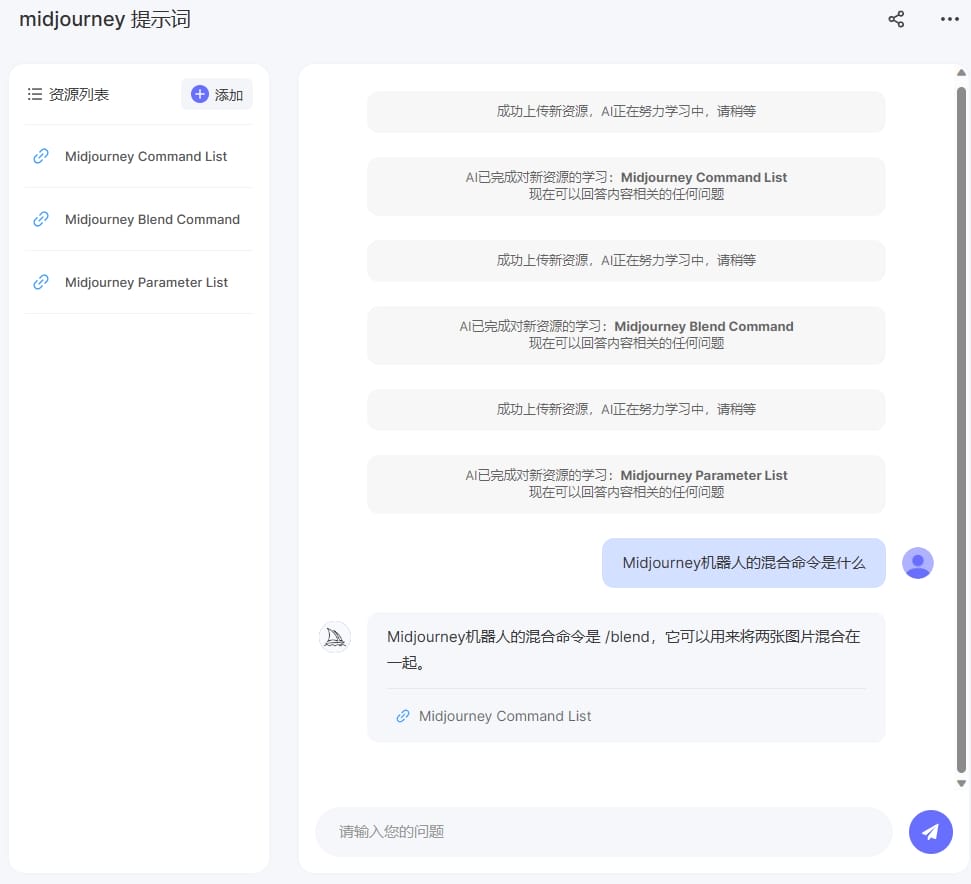The height and width of the screenshot is (884, 971).
Task: Click the chat scrollbar up arrow
Action: pos(961,72)
